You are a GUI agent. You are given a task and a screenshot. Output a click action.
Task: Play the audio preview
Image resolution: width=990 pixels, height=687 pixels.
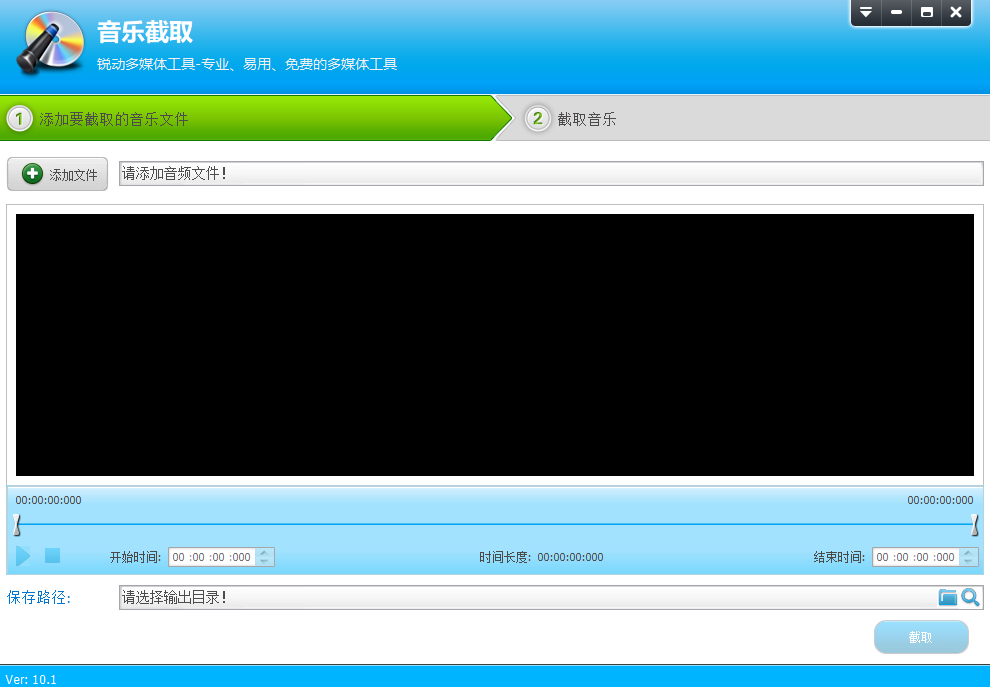point(23,557)
